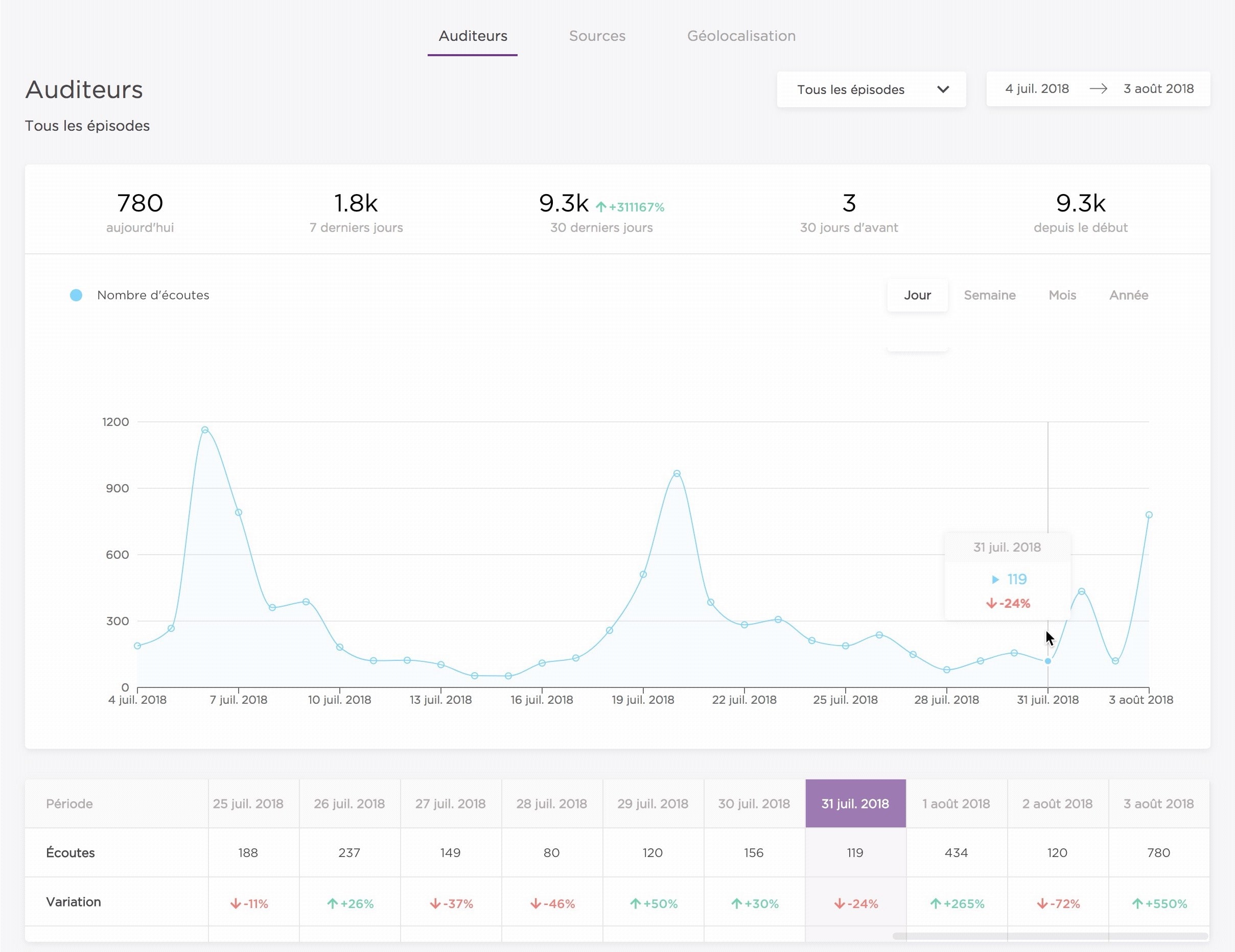Select the 3 août 2018 column header
The height and width of the screenshot is (952, 1235).
pos(1159,803)
